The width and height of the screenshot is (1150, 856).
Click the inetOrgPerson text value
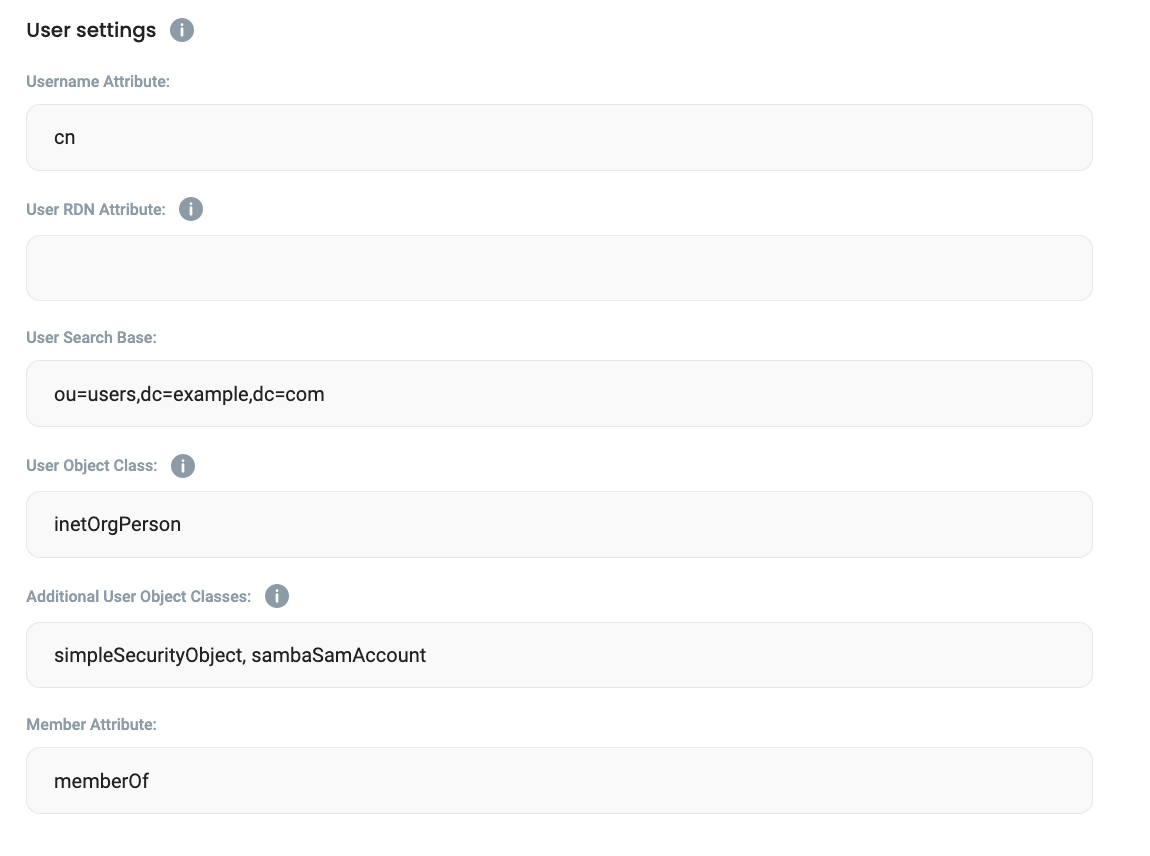click(x=118, y=524)
